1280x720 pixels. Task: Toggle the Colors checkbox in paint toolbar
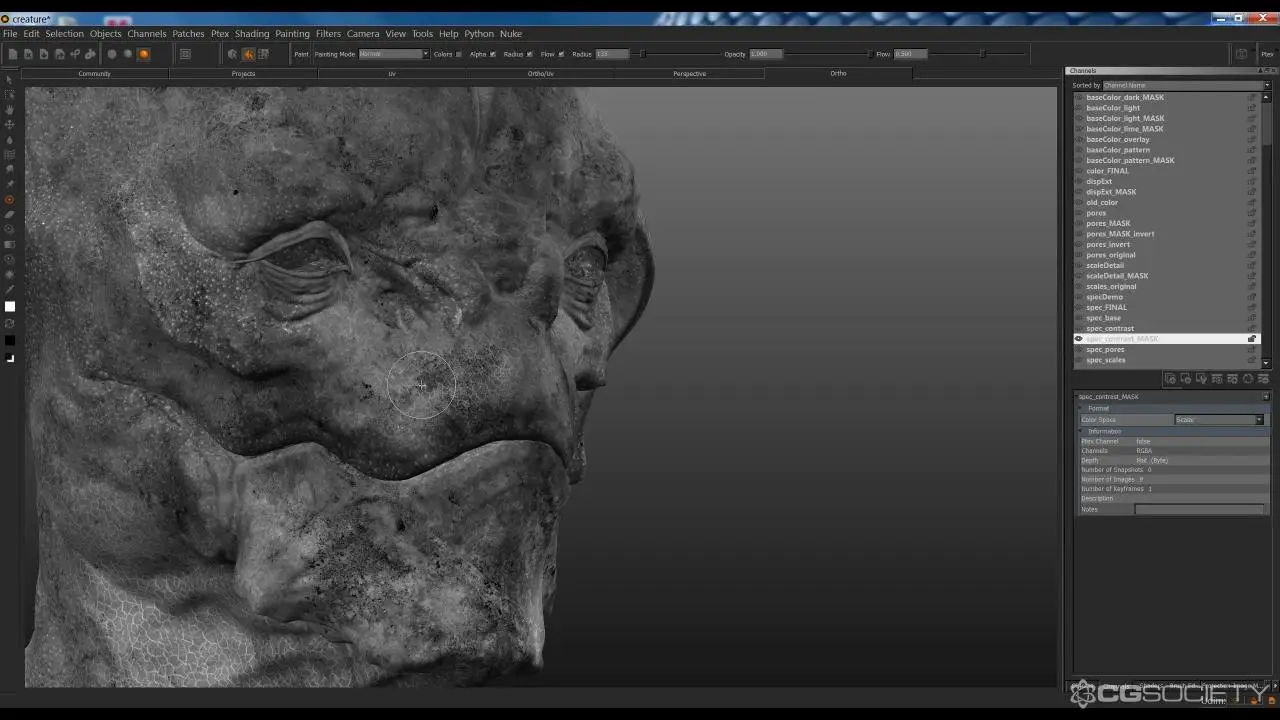pos(459,54)
